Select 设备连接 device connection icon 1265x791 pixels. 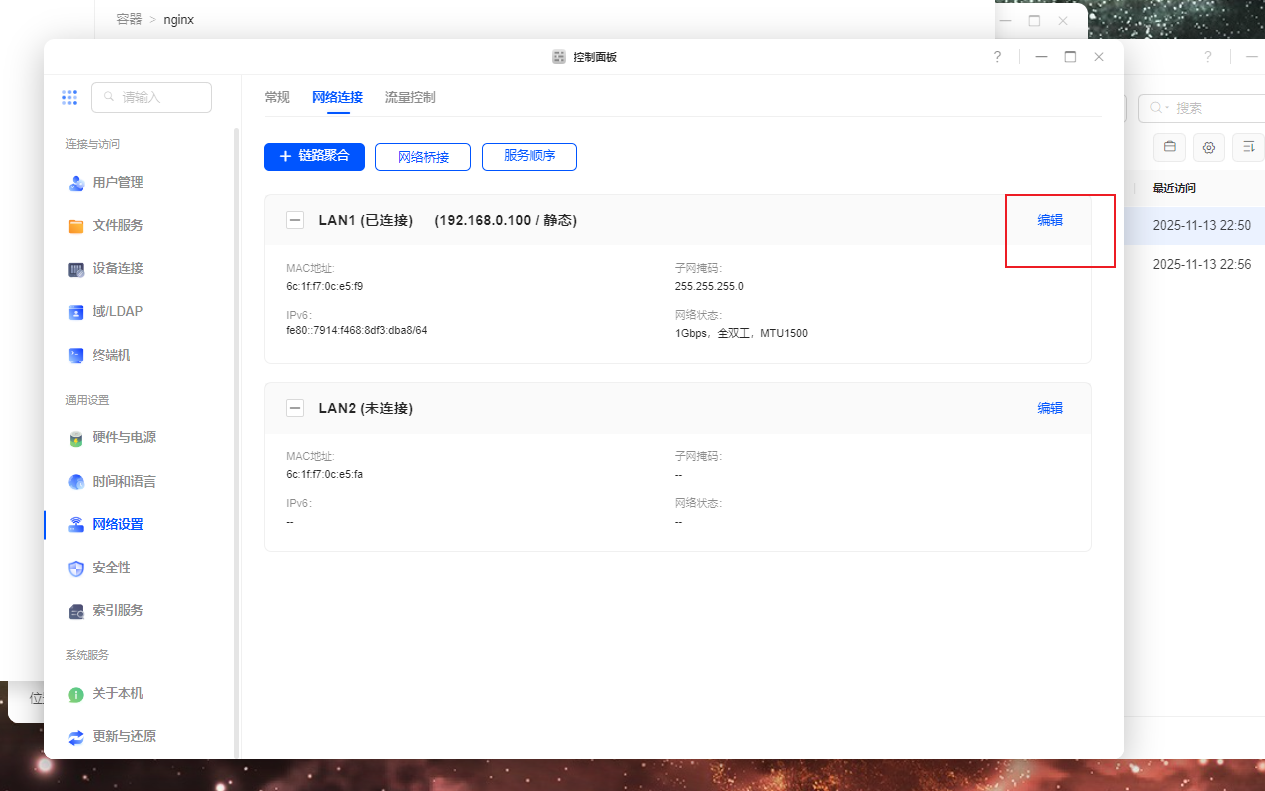(x=76, y=269)
